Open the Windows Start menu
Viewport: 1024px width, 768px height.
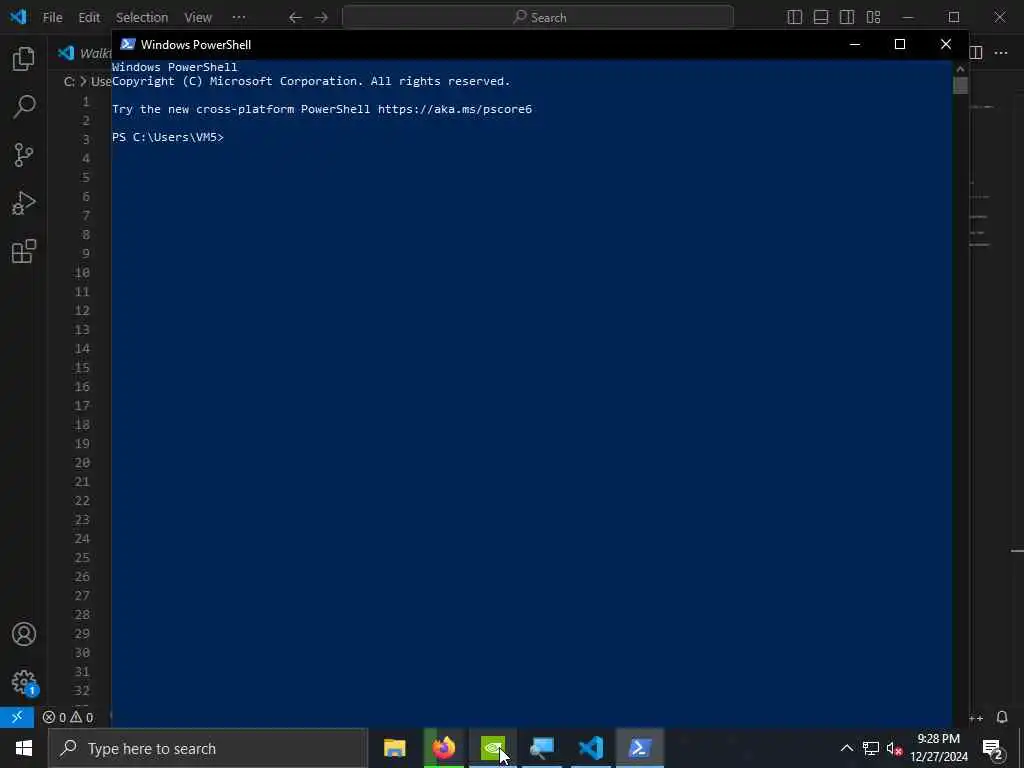point(24,748)
